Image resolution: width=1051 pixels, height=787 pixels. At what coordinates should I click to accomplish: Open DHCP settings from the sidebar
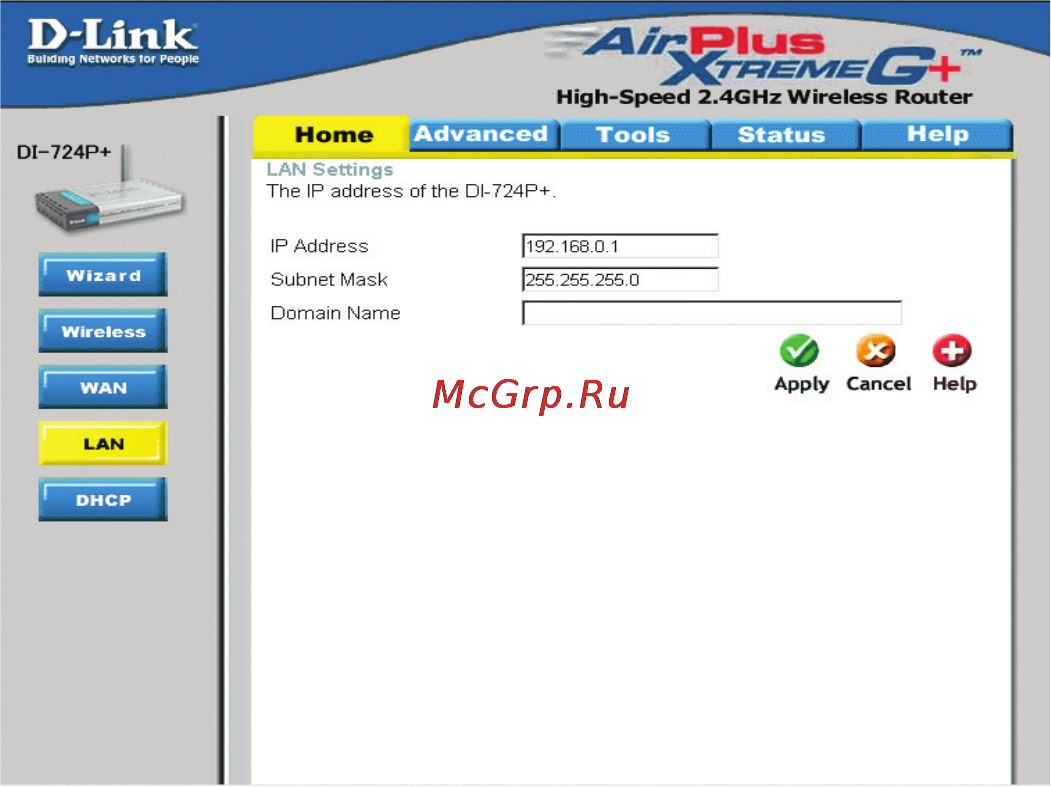(103, 499)
